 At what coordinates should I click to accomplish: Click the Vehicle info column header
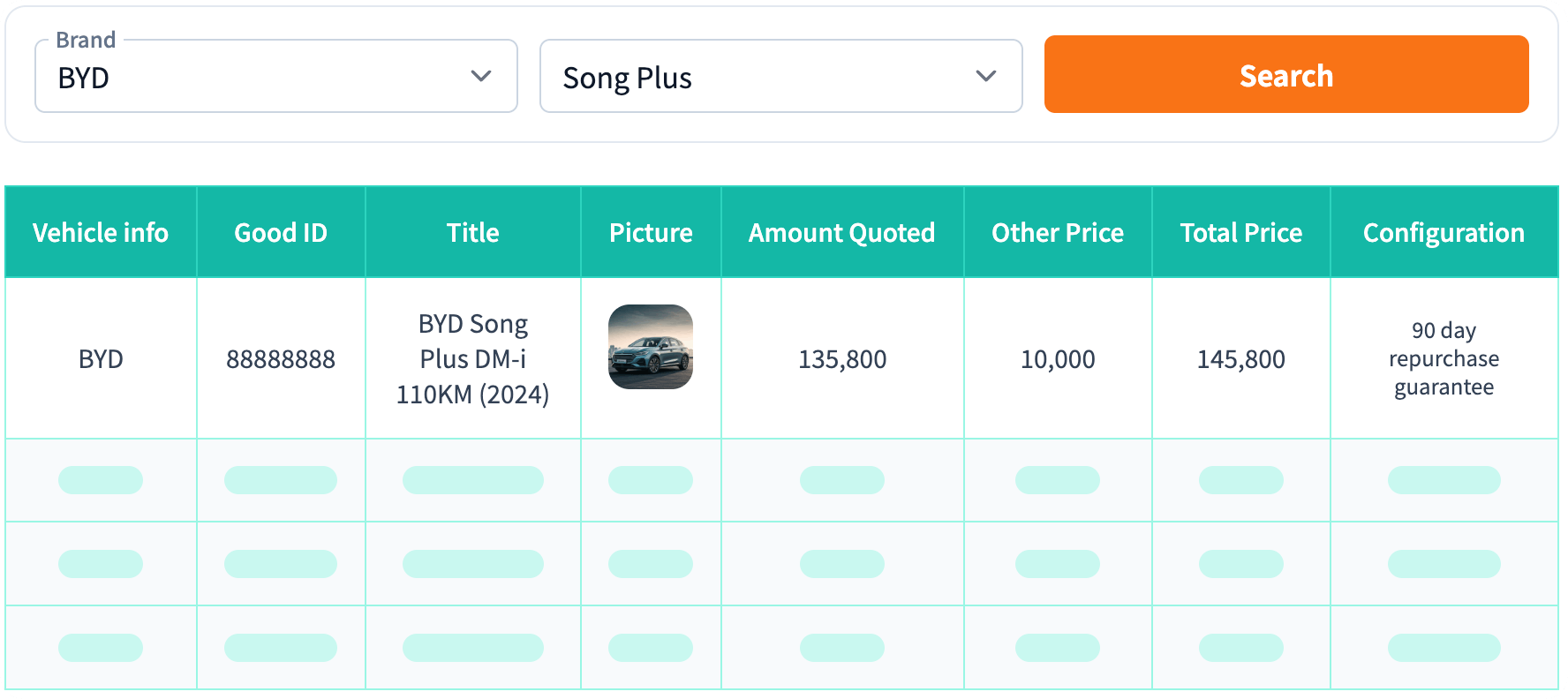101,233
